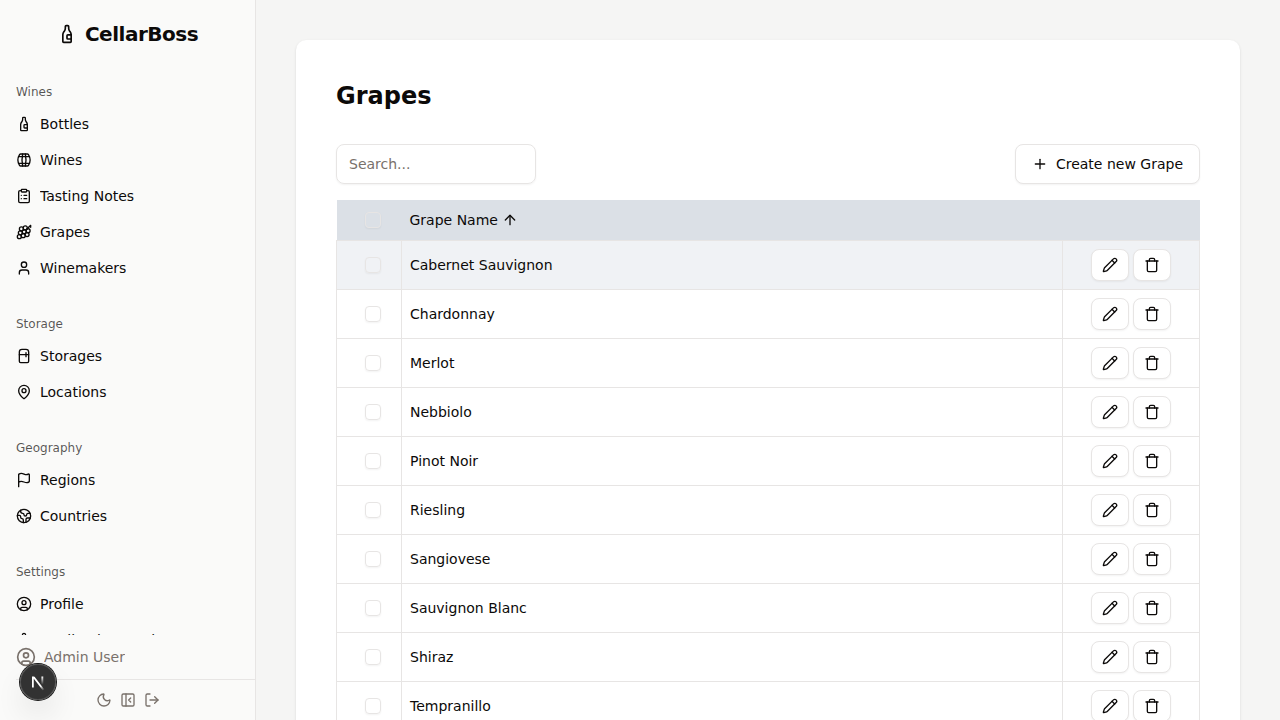Viewport: 1280px width, 720px height.
Task: Select the Pinot Noir checkbox
Action: [x=373, y=461]
